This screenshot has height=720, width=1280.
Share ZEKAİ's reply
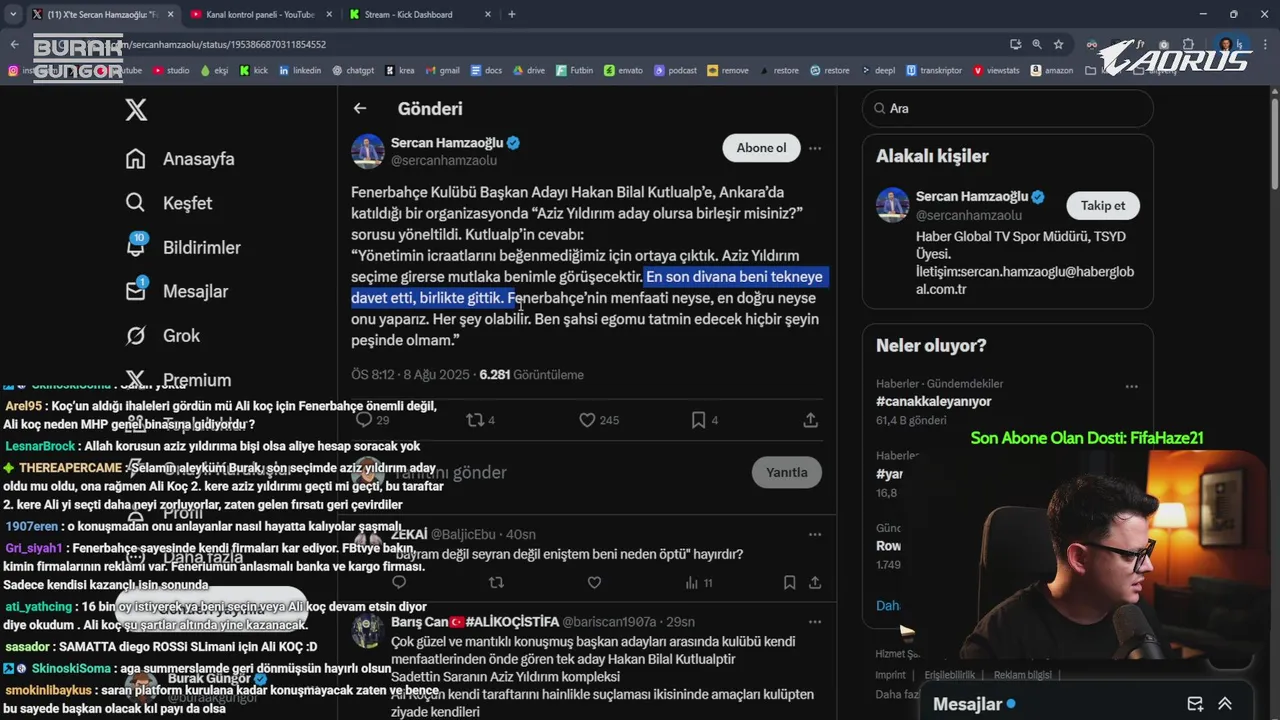coord(814,582)
